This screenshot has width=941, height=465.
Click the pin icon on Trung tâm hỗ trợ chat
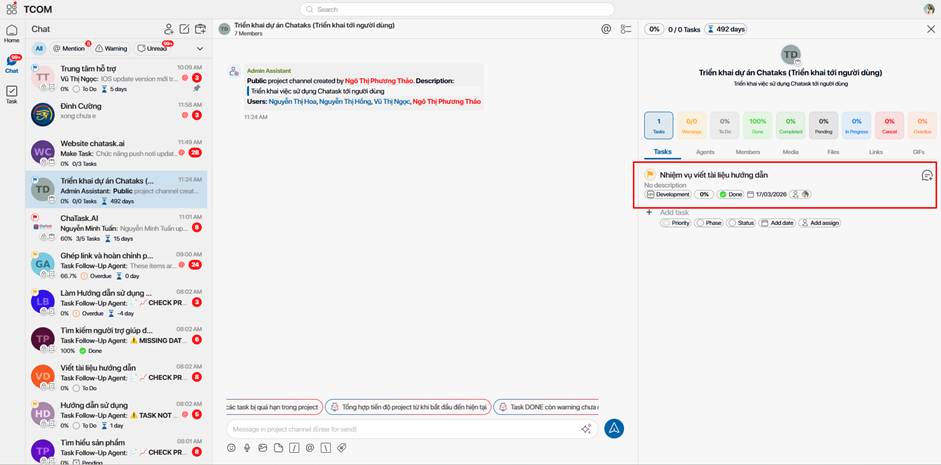tap(197, 88)
